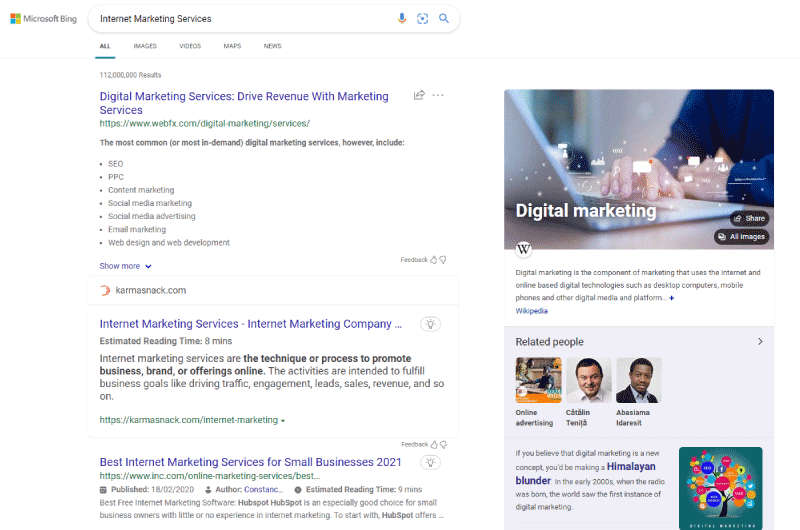The image size is (800, 530).
Task: Thumbs up the WebFX snippet feedback
Action: tap(433, 260)
